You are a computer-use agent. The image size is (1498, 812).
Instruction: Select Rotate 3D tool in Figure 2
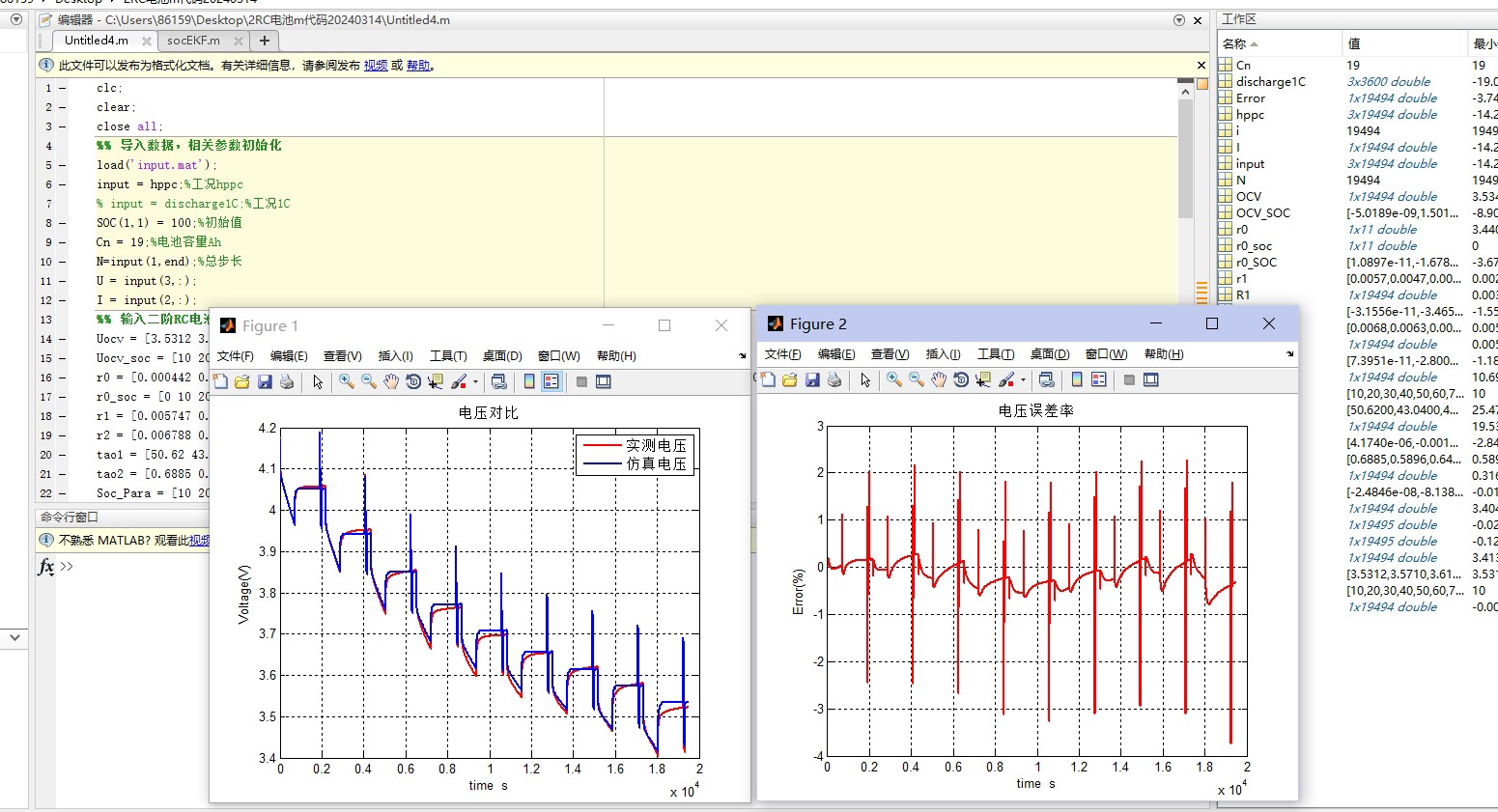pyautogui.click(x=960, y=380)
